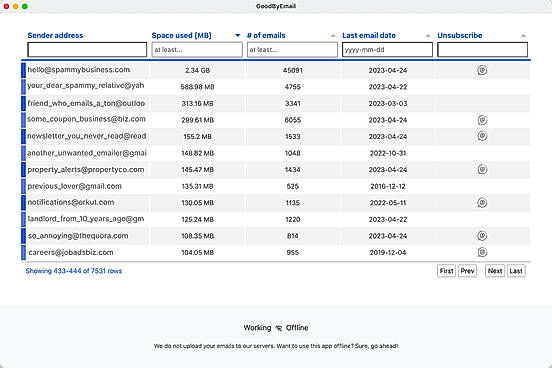Click the 45091 email count cell

[293, 70]
